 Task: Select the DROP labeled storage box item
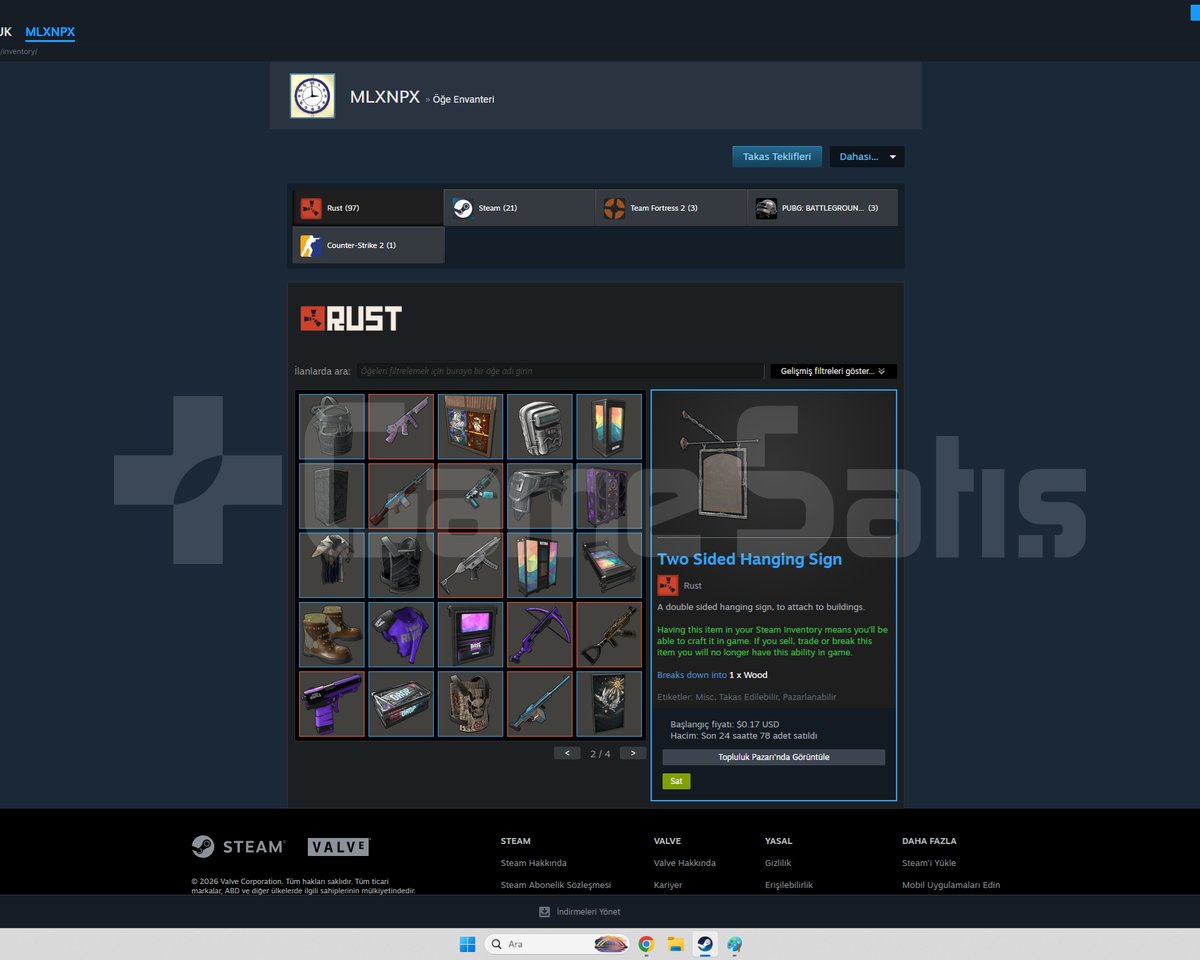401,704
